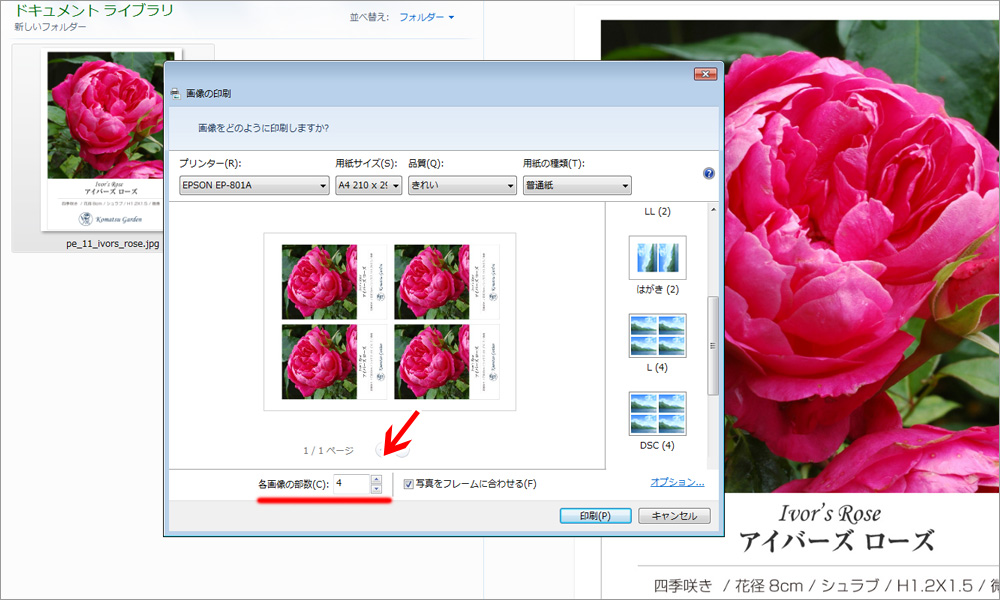1000x600 pixels.
Task: Select the LL (2) layout thumbnail
Action: (656, 212)
